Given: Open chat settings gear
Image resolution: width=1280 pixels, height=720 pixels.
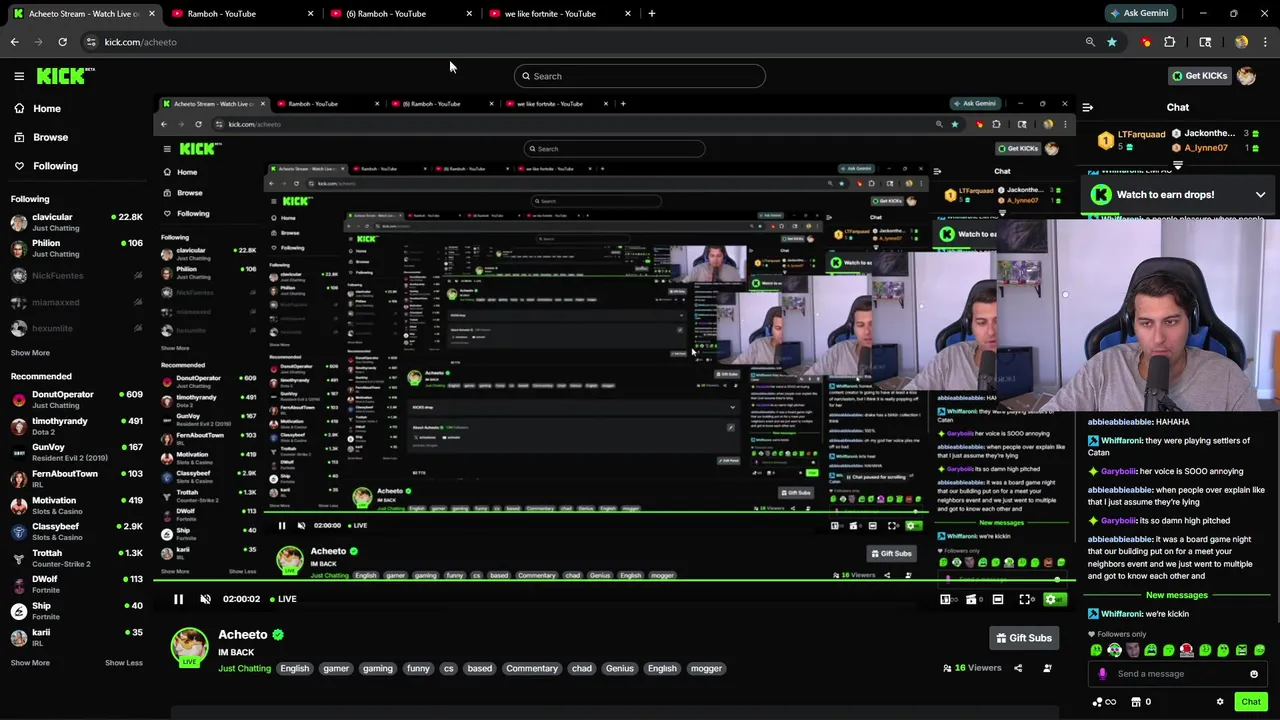Looking at the screenshot, I should (x=1220, y=702).
